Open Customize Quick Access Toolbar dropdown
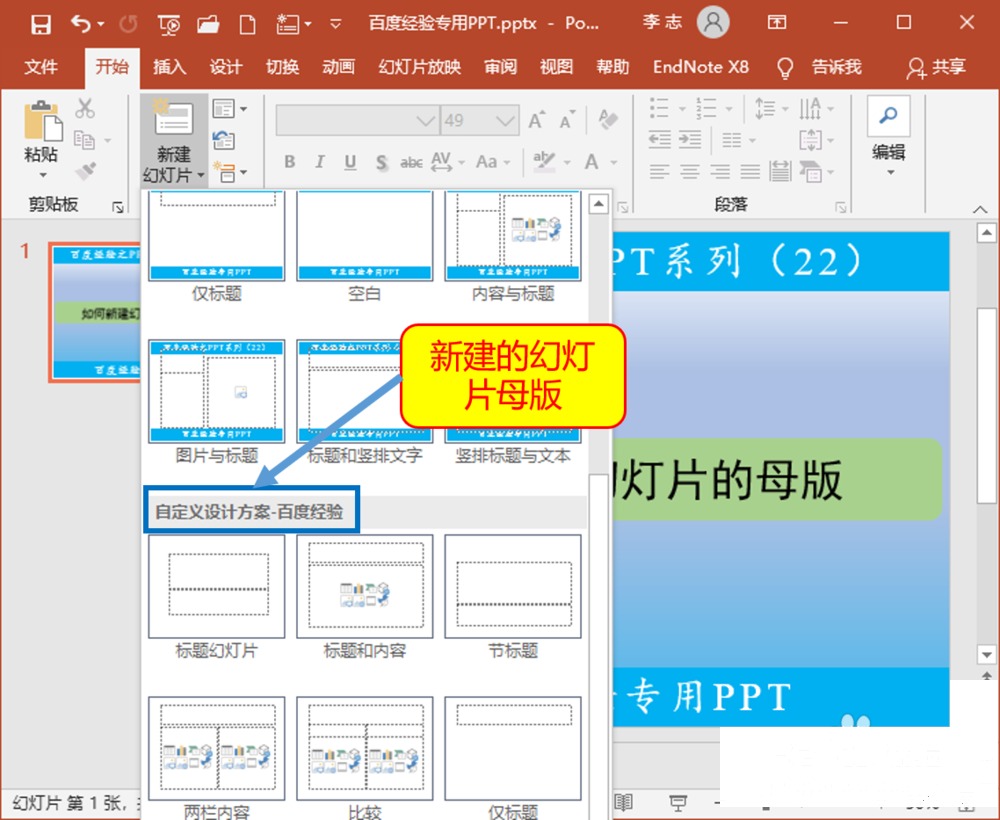This screenshot has width=1000, height=820. click(x=335, y=25)
